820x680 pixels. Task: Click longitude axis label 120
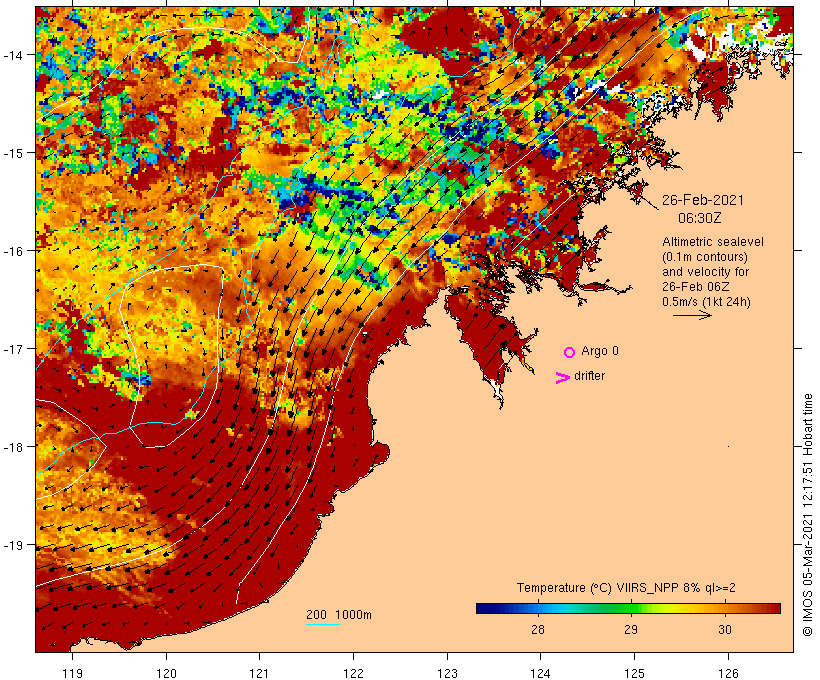(166, 673)
